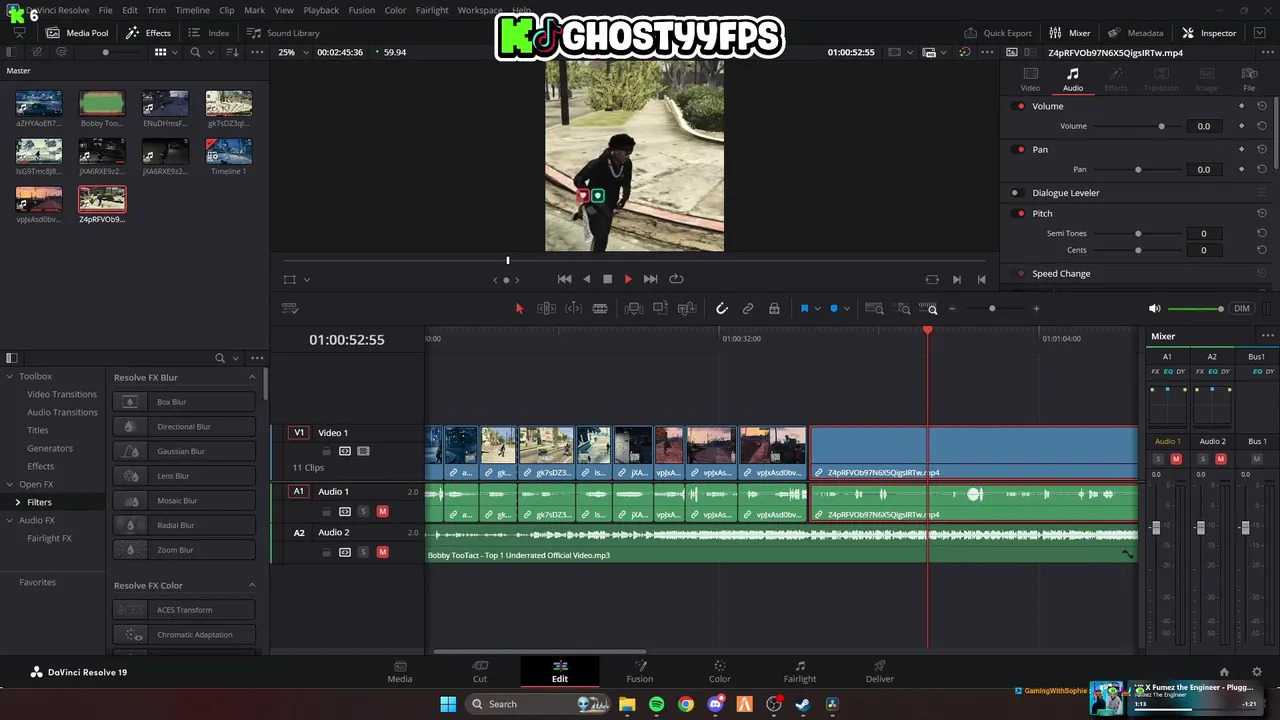The image size is (1280, 720).
Task: Open the Playback menu
Action: (x=321, y=10)
